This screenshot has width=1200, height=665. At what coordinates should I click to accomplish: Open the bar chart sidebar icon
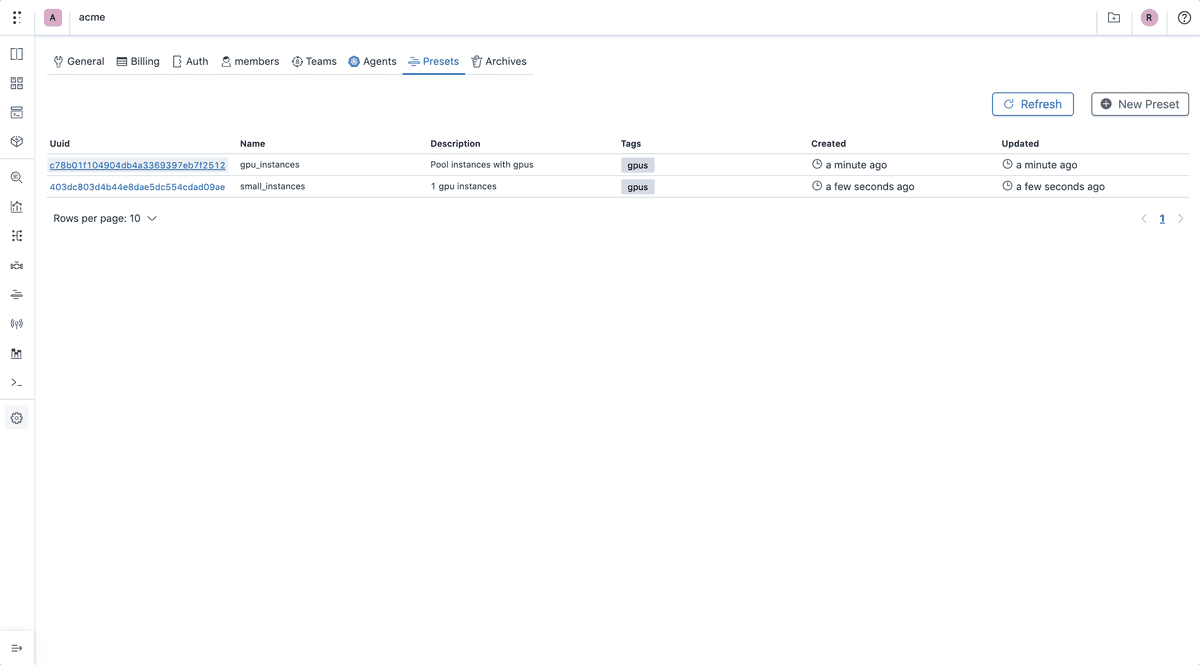[x=17, y=207]
